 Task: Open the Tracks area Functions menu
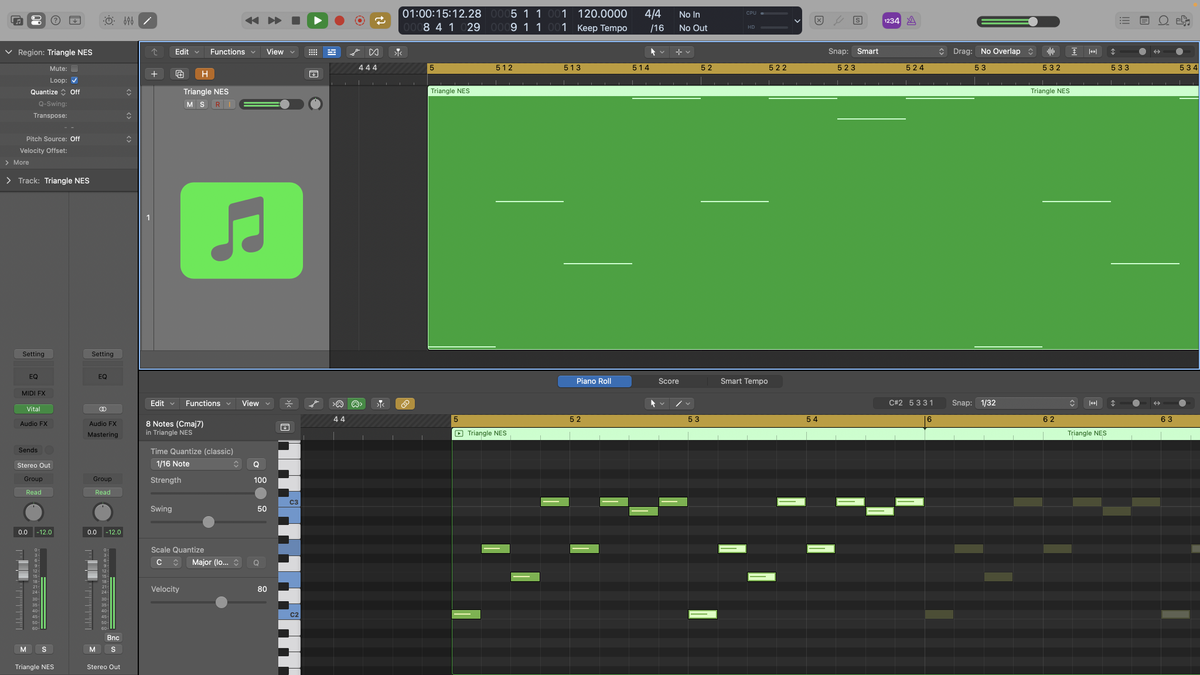point(231,52)
